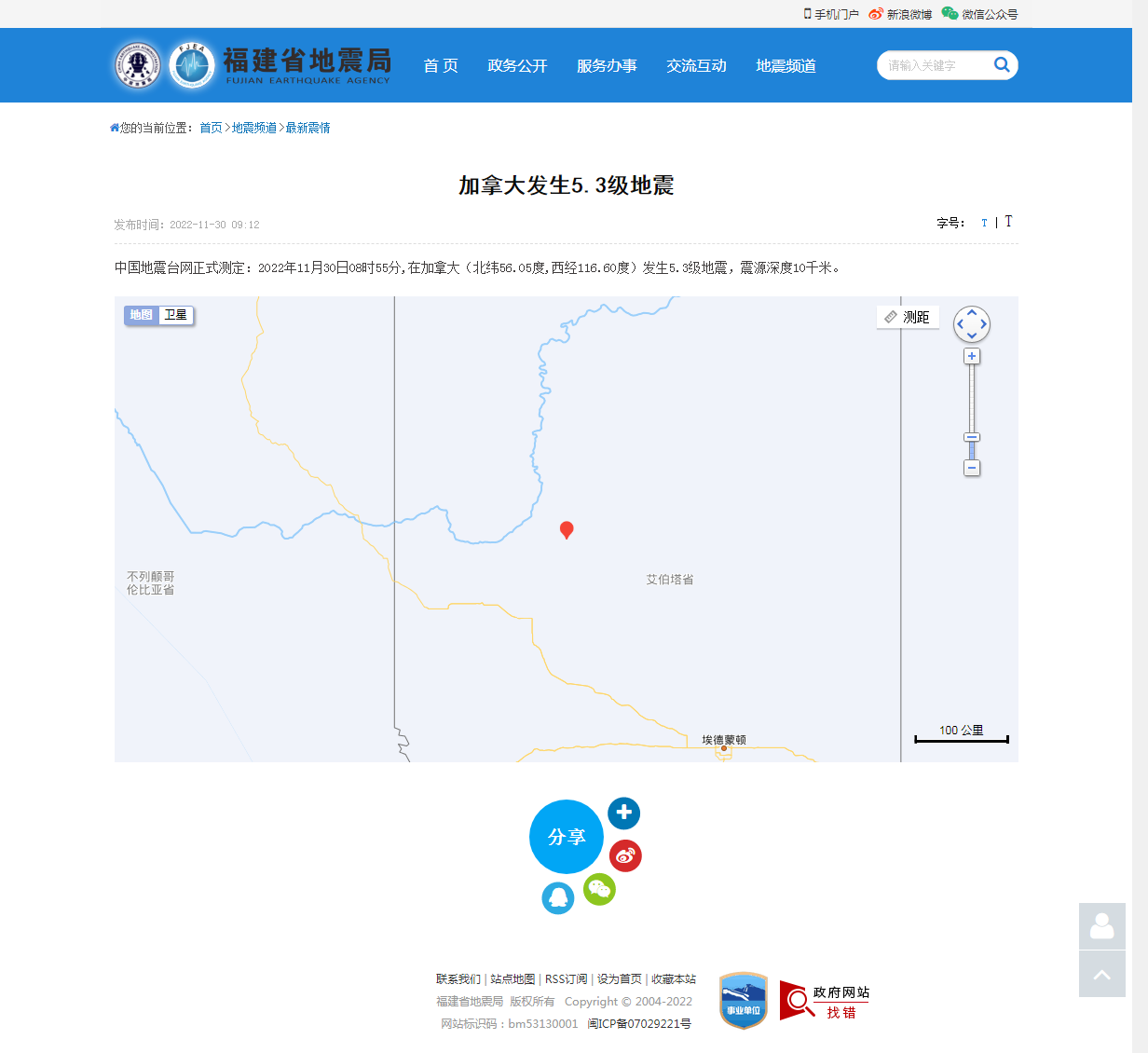
Task: Click the map zoom slider handle
Action: click(972, 437)
